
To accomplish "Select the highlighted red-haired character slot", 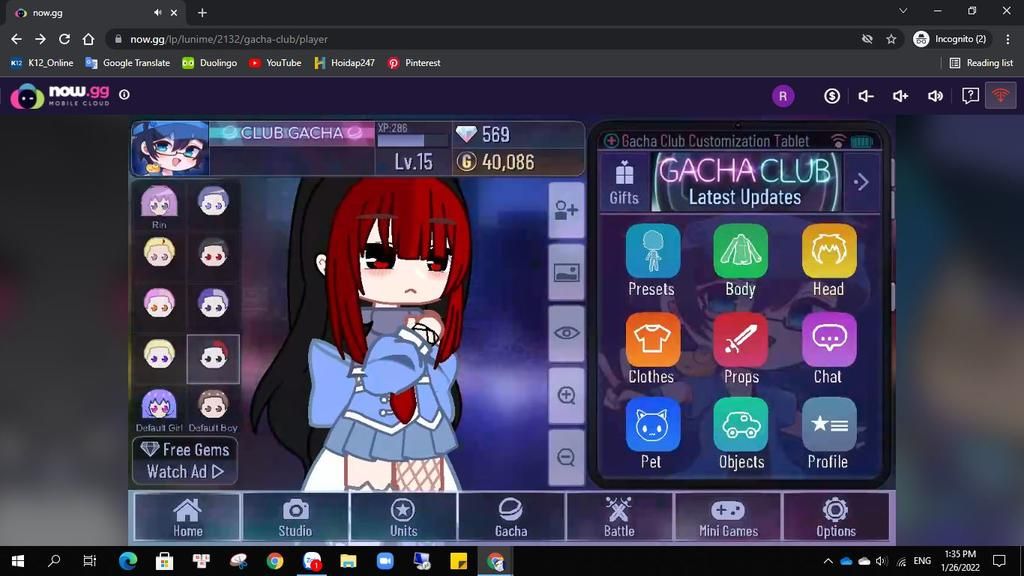I will point(213,359).
